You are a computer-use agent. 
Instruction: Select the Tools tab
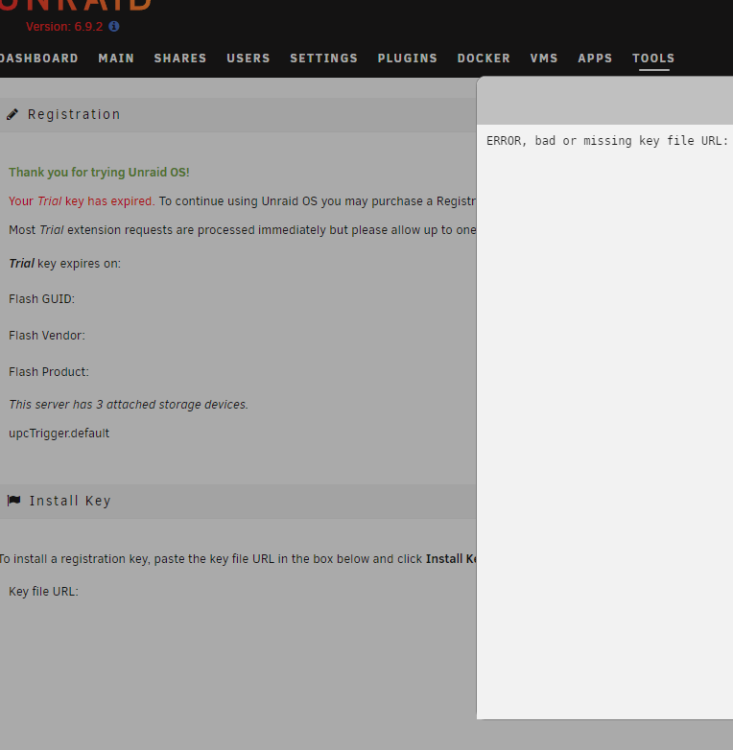654,58
